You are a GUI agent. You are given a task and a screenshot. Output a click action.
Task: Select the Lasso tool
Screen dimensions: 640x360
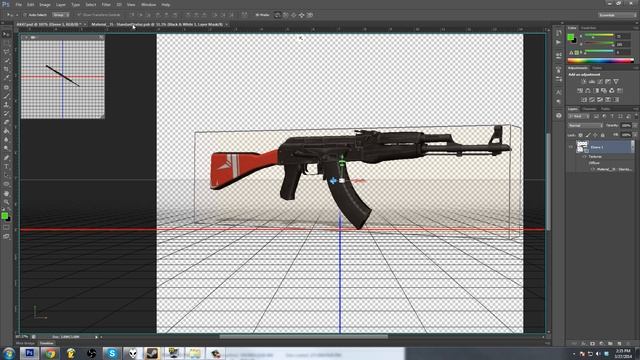pyautogui.click(x=6, y=52)
